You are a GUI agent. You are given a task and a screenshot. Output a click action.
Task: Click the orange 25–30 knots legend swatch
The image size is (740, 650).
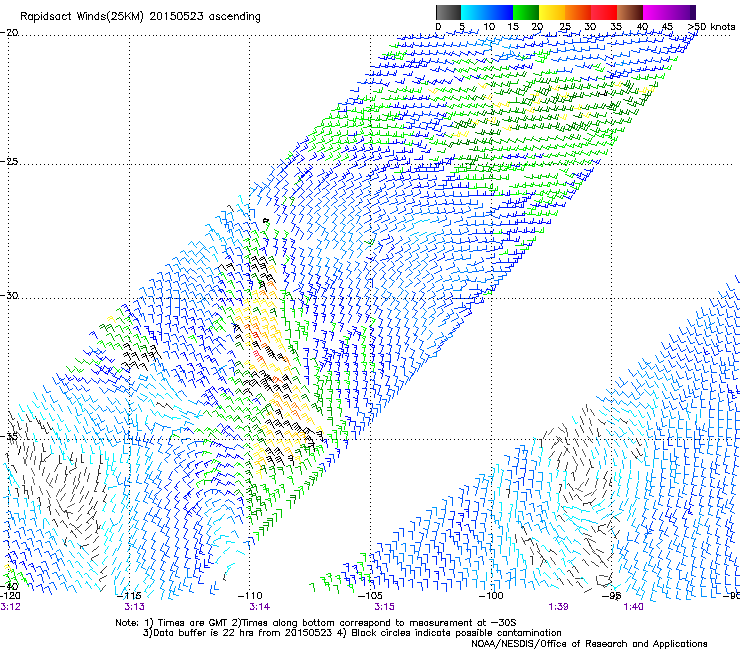pos(578,12)
